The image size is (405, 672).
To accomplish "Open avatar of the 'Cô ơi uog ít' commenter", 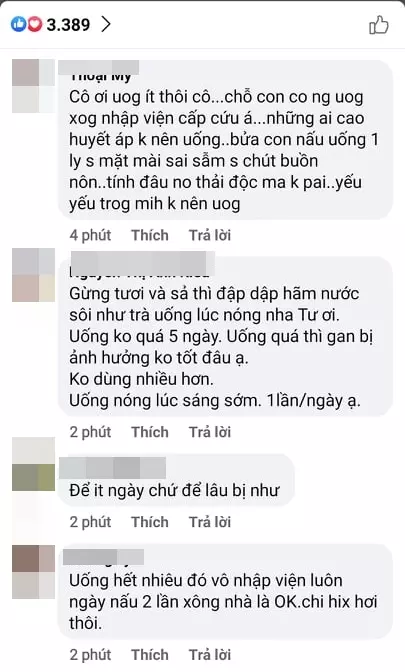I will 33,86.
